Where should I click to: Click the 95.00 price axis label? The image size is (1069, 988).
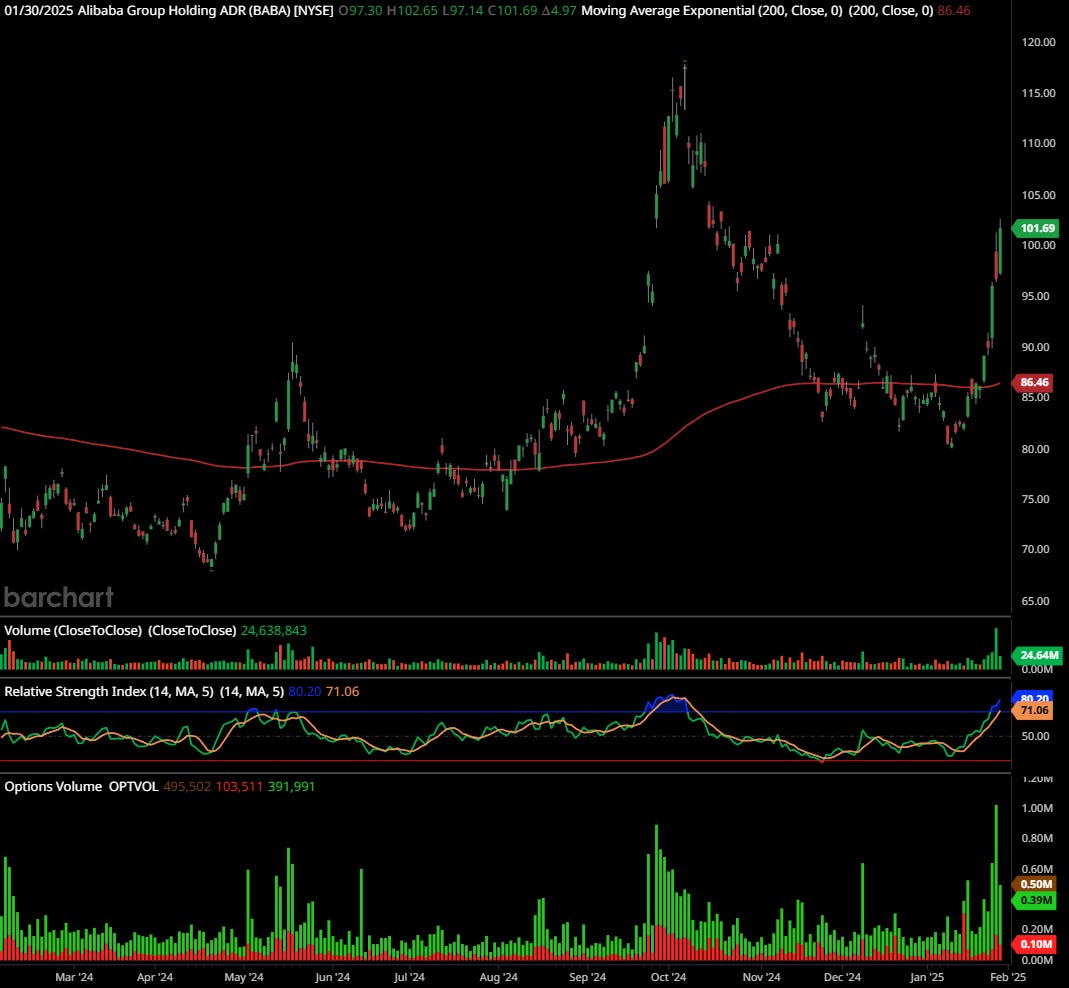coord(1036,297)
